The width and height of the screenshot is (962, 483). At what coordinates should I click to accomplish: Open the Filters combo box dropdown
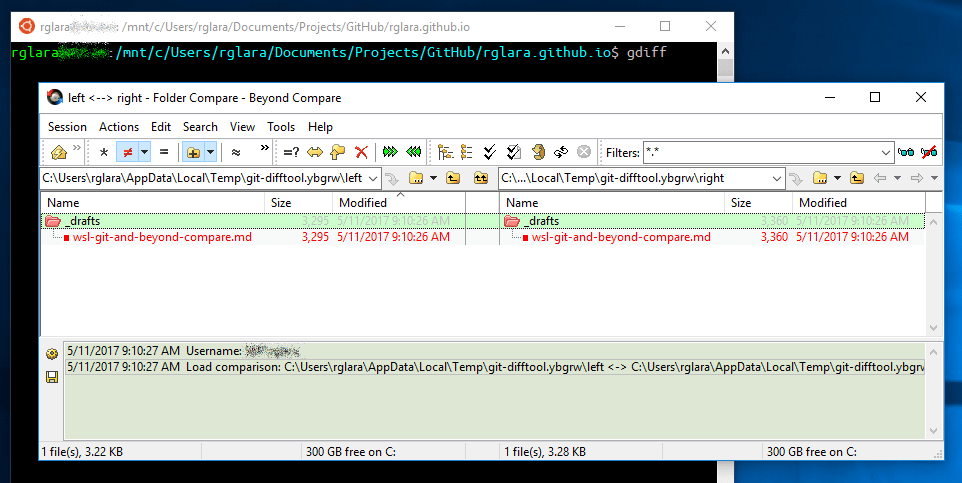click(x=885, y=153)
